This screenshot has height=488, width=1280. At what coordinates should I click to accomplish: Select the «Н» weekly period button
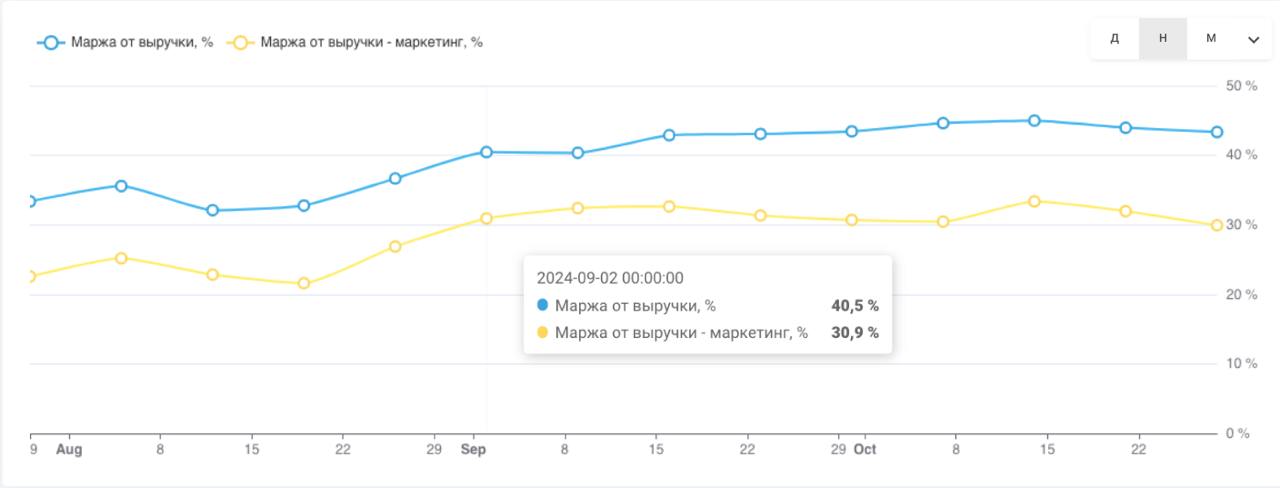1163,39
